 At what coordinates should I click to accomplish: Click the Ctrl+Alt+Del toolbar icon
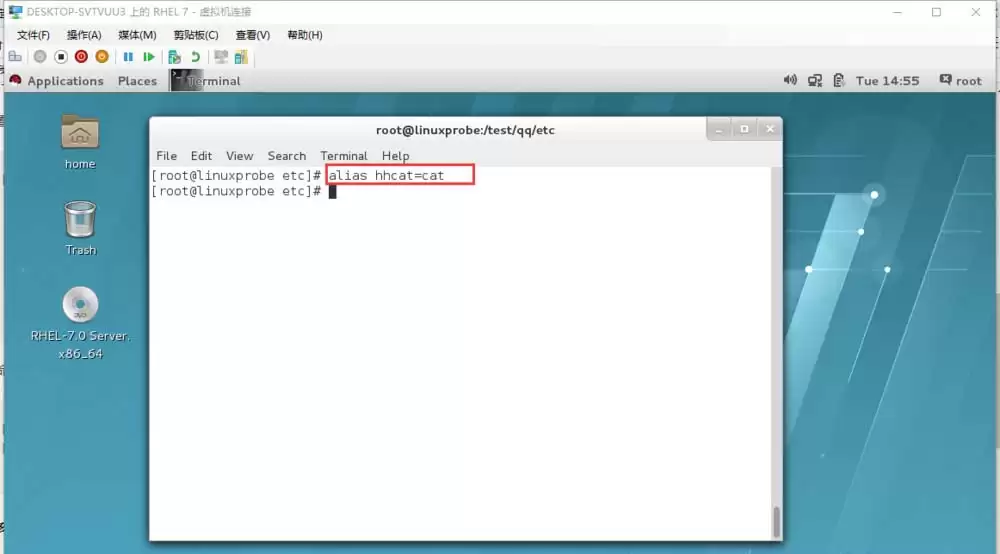point(15,57)
